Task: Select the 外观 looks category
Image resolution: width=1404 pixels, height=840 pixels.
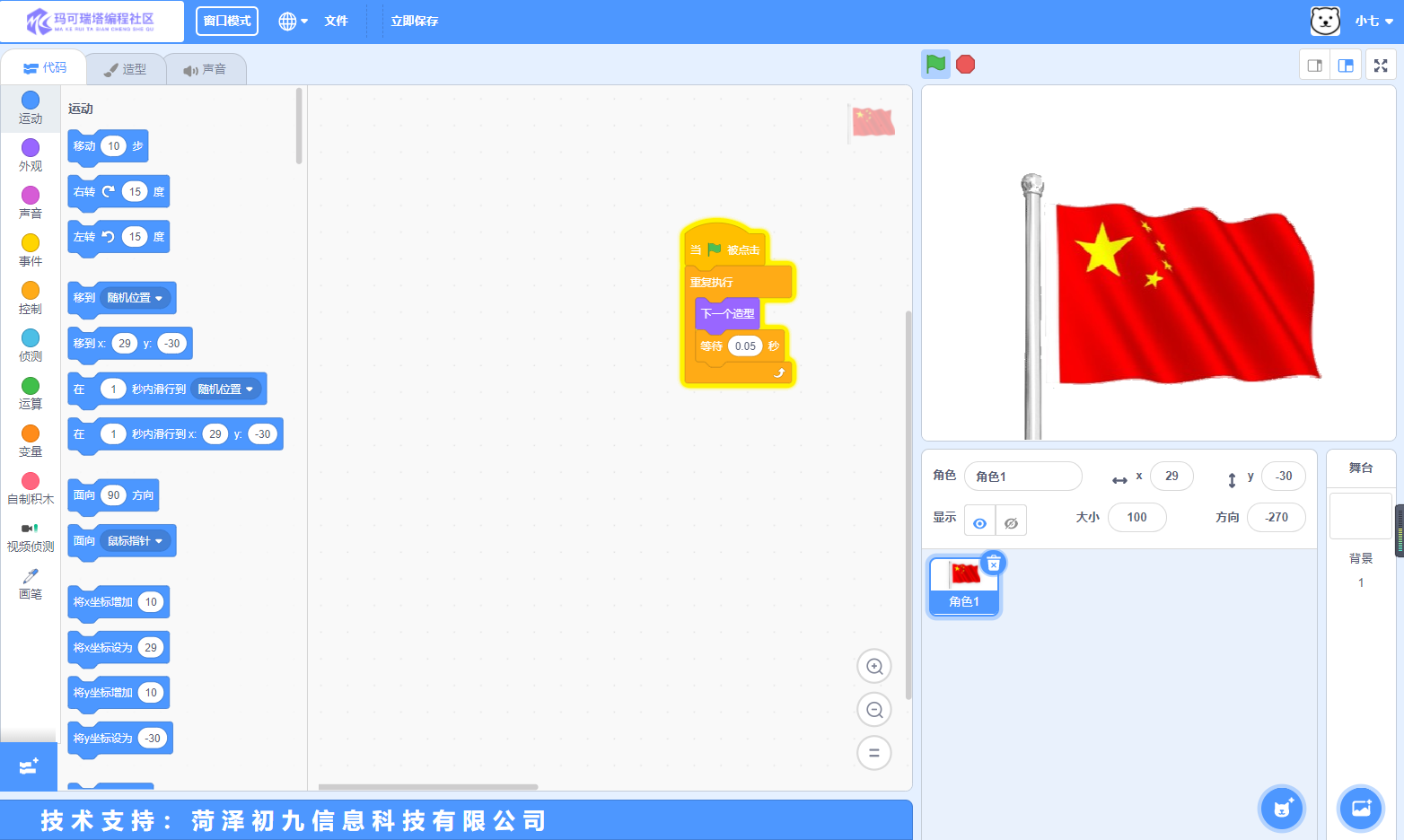Action: [31, 155]
